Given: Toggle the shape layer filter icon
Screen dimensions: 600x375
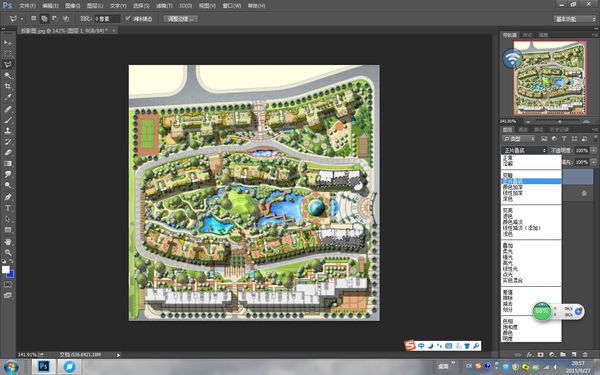Looking at the screenshot, I should tap(574, 139).
